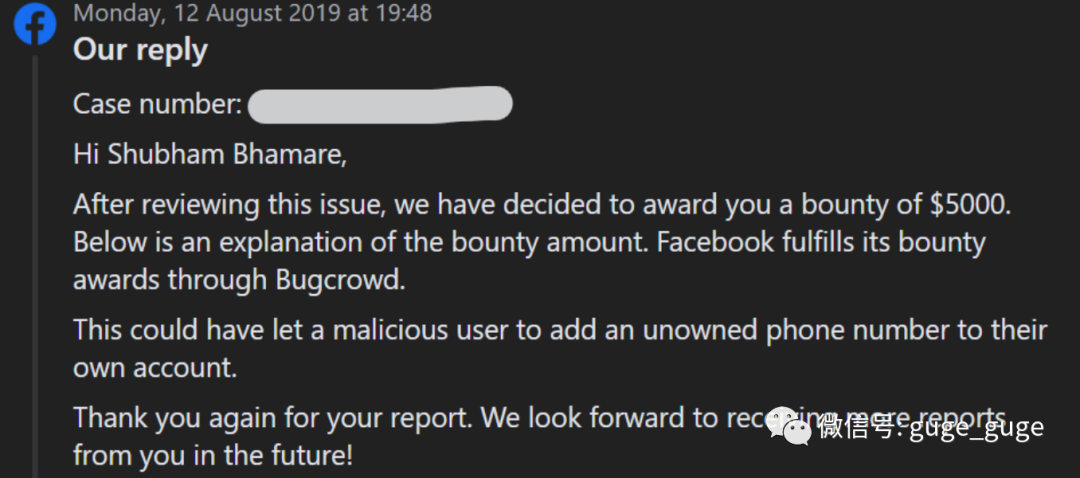Click the words "own account."
This screenshot has height=478, width=1080.
click(x=155, y=368)
